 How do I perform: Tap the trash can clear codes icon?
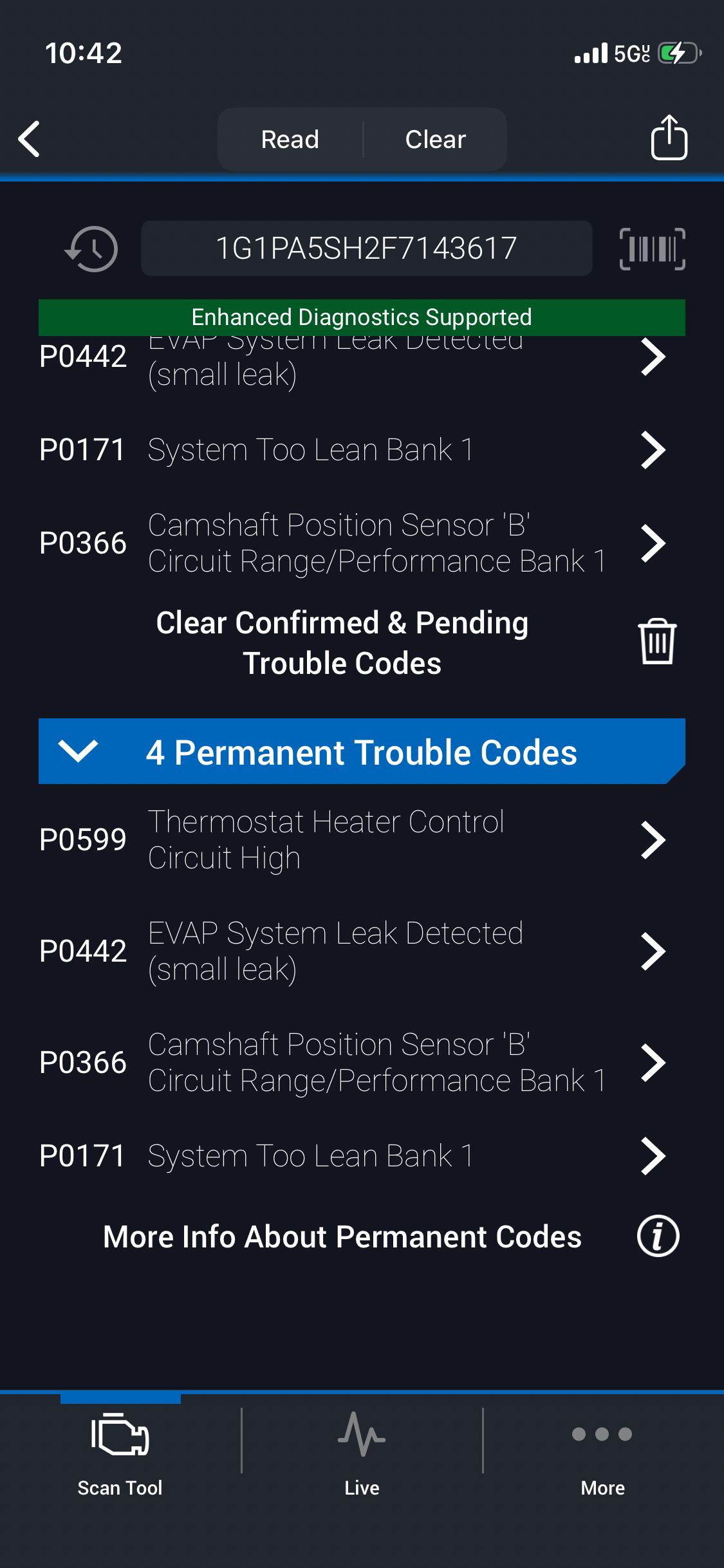(x=656, y=641)
